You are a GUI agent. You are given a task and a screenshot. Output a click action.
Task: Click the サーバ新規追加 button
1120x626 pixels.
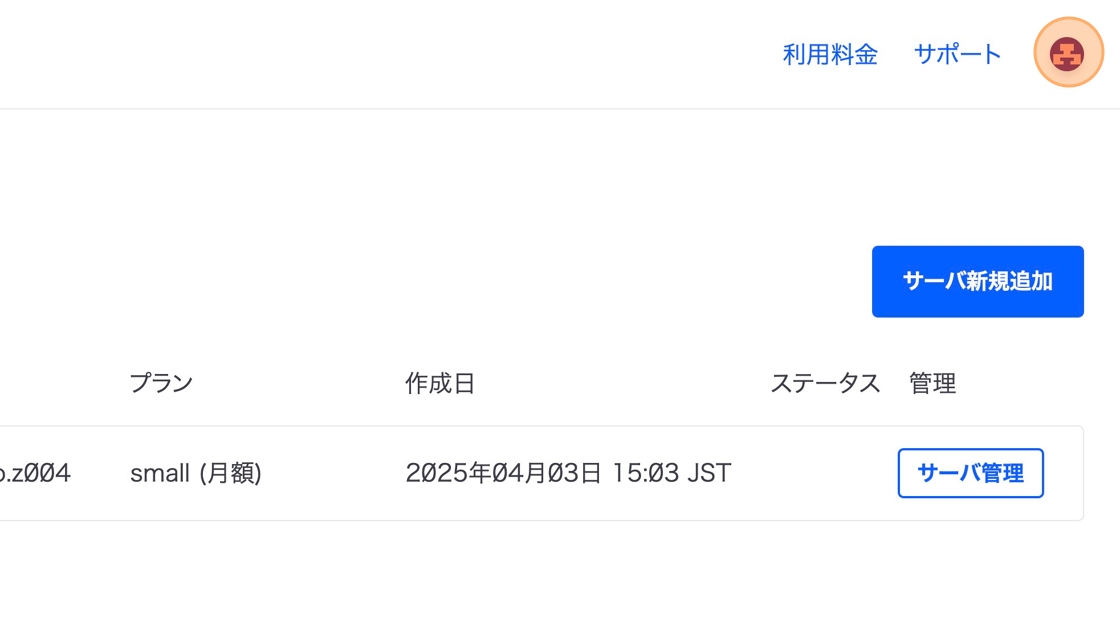[977, 282]
